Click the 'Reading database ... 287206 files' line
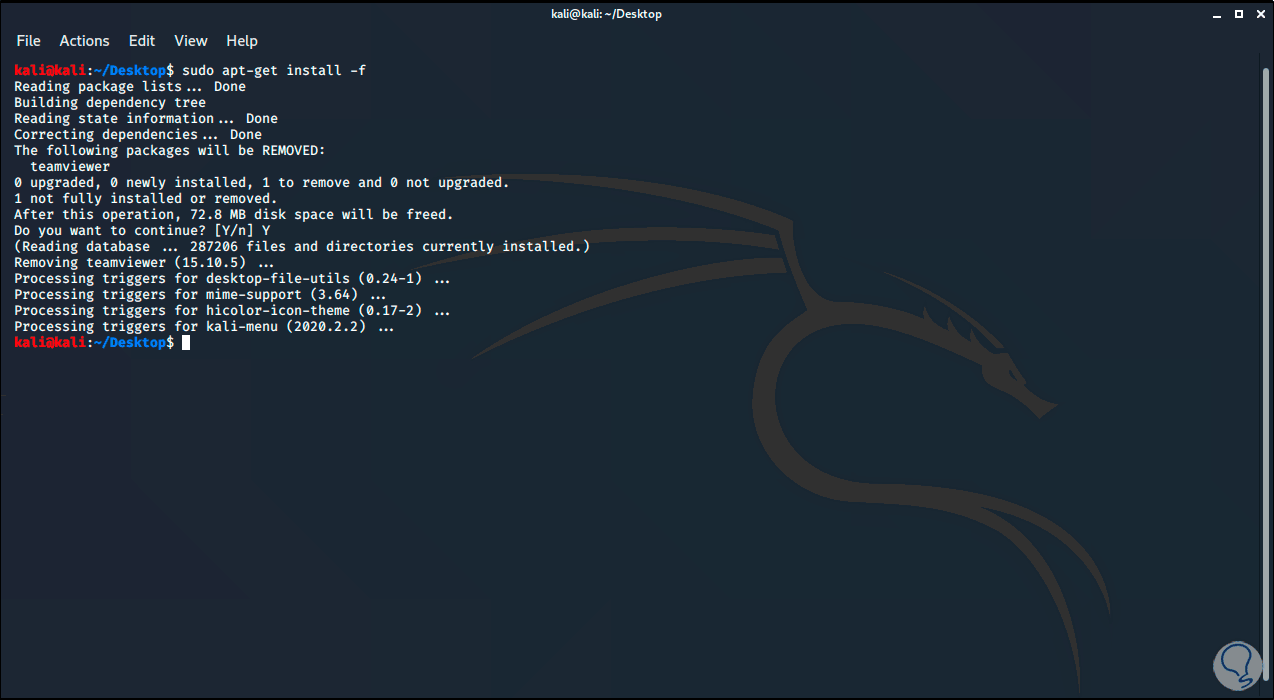This screenshot has height=700, width=1274. 302,246
